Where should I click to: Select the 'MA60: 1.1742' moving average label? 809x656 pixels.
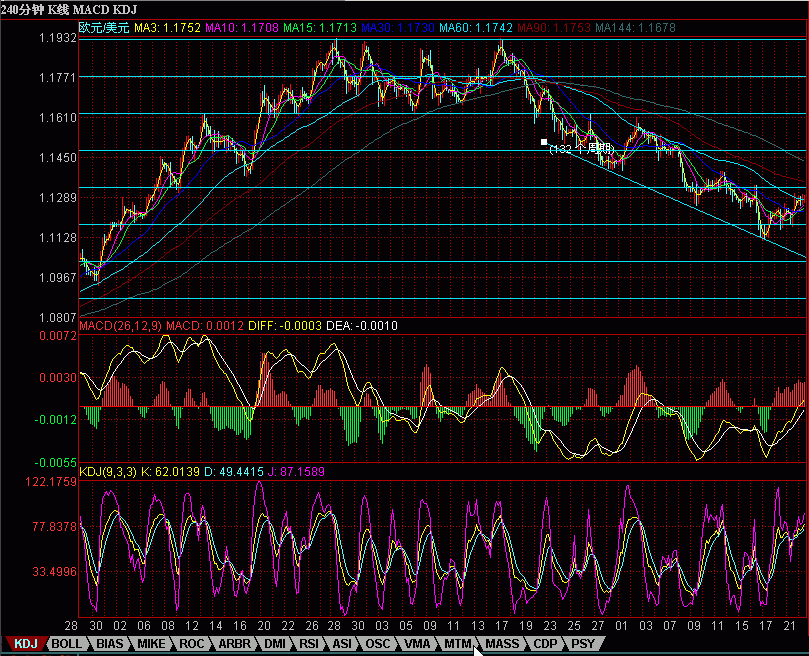coord(476,28)
